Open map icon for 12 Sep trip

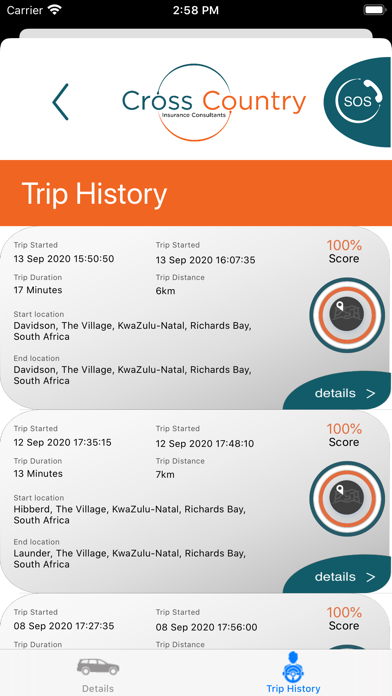[x=347, y=498]
